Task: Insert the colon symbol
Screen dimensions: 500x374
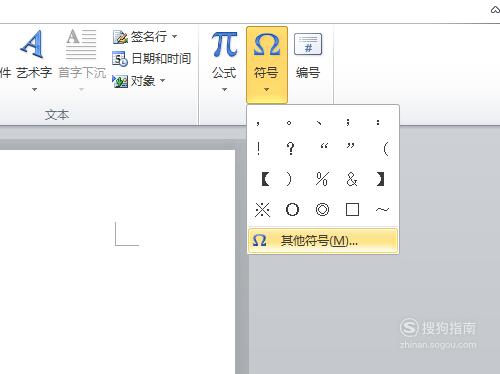Action: point(378,122)
